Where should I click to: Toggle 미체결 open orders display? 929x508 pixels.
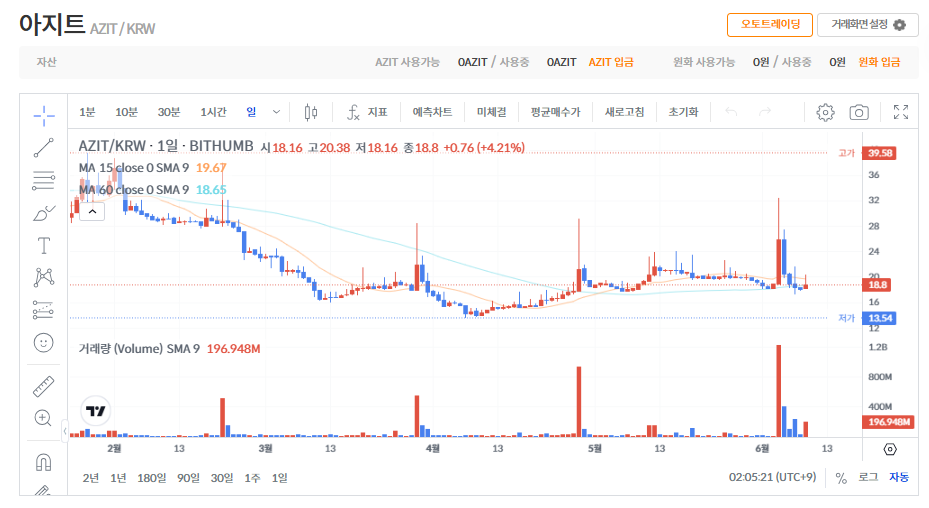(492, 112)
